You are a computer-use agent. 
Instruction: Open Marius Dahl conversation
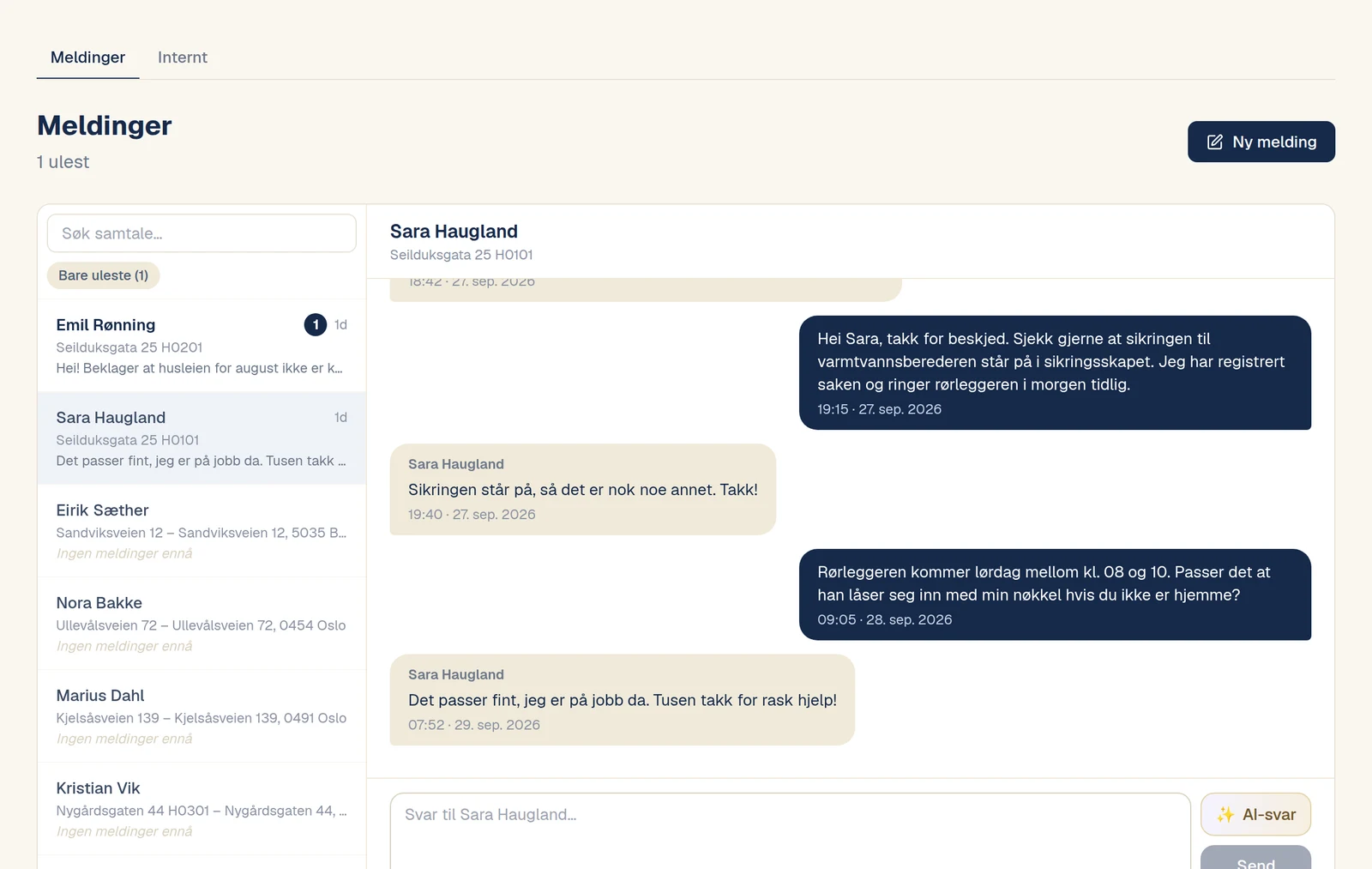click(202, 716)
